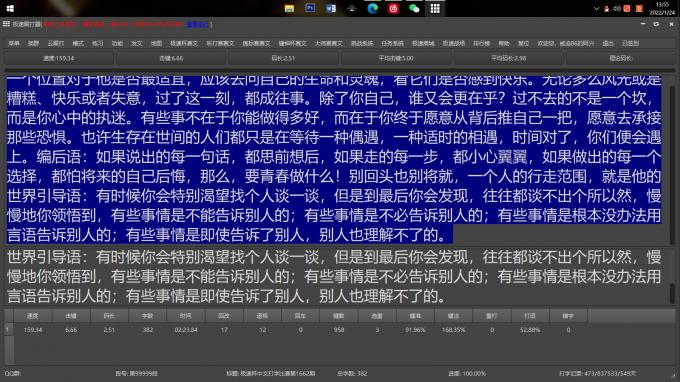Open the 极速杯赛文 menu item
Image resolution: width=680 pixels, height=382 pixels.
click(x=184, y=43)
